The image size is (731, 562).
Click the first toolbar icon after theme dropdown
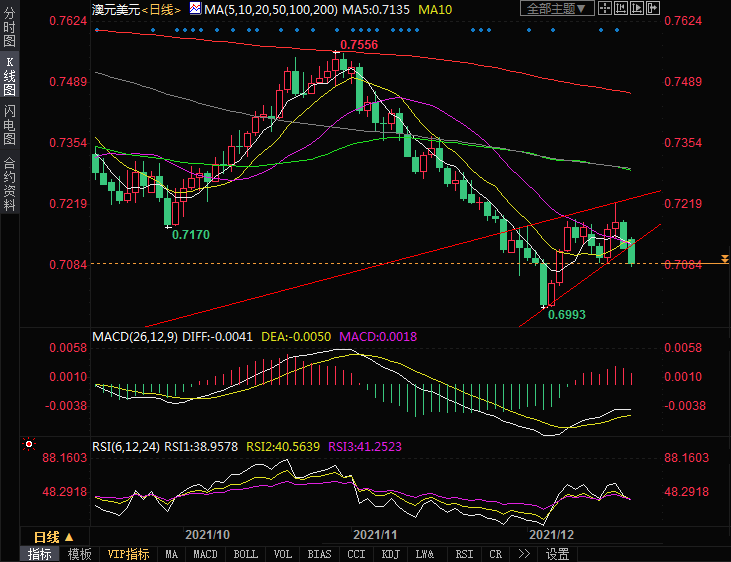pos(607,9)
